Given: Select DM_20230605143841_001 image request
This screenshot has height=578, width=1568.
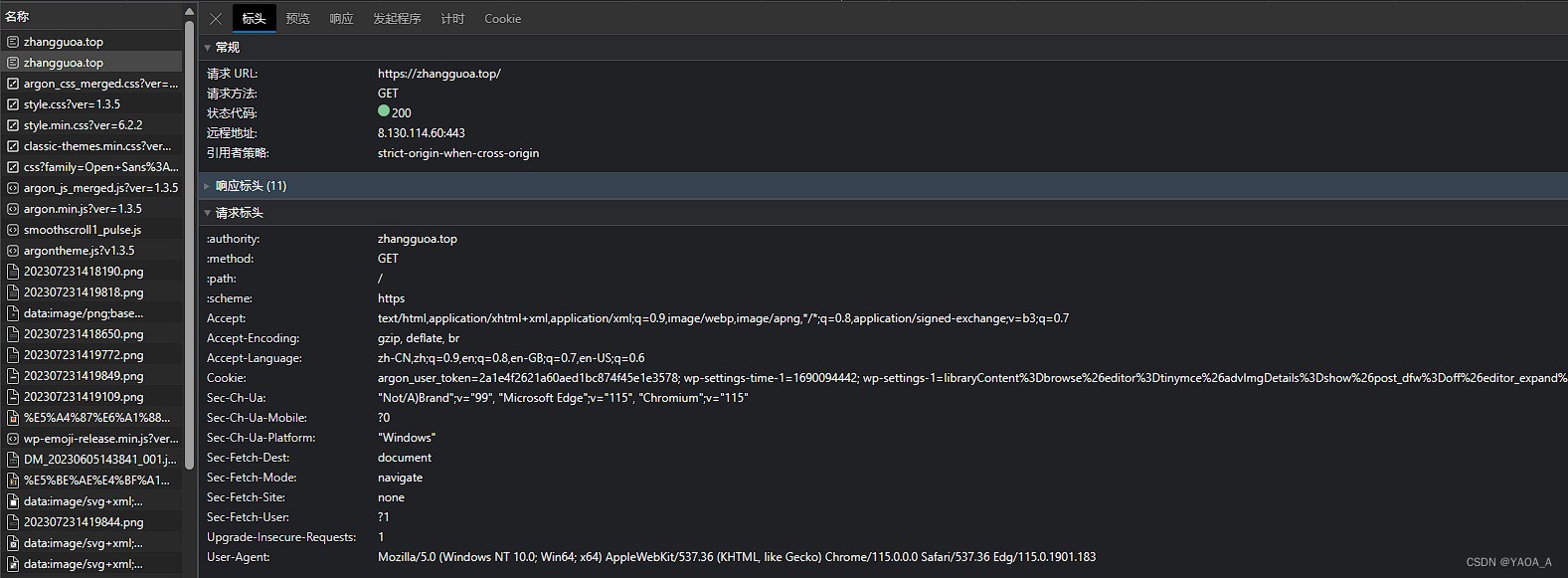Looking at the screenshot, I should coord(91,460).
